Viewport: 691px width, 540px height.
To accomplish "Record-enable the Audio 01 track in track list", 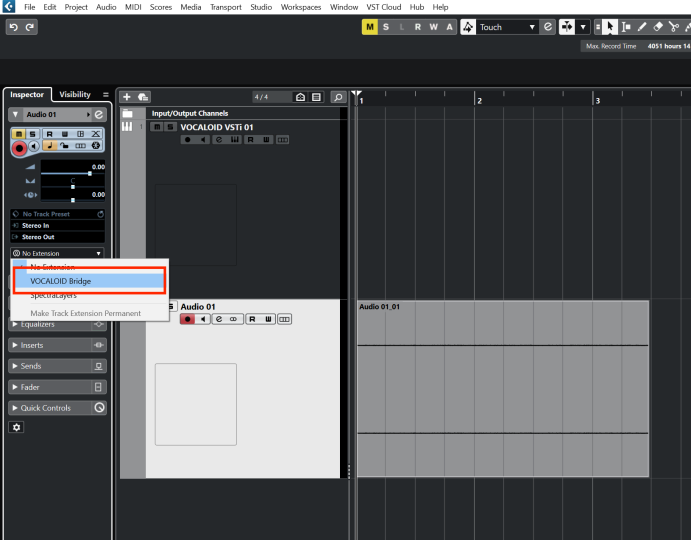I will coord(187,319).
